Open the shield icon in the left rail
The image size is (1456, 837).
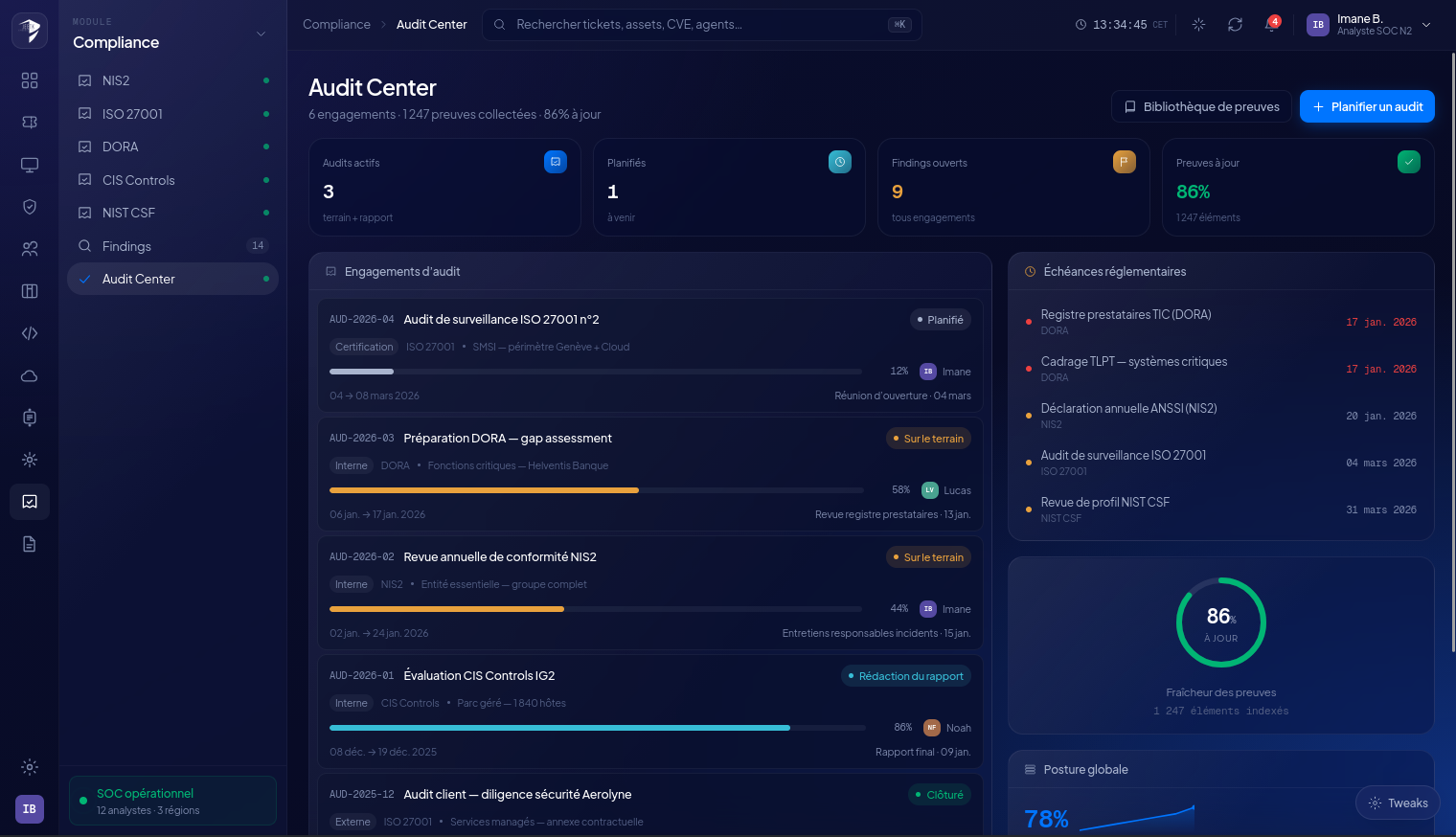(30, 207)
